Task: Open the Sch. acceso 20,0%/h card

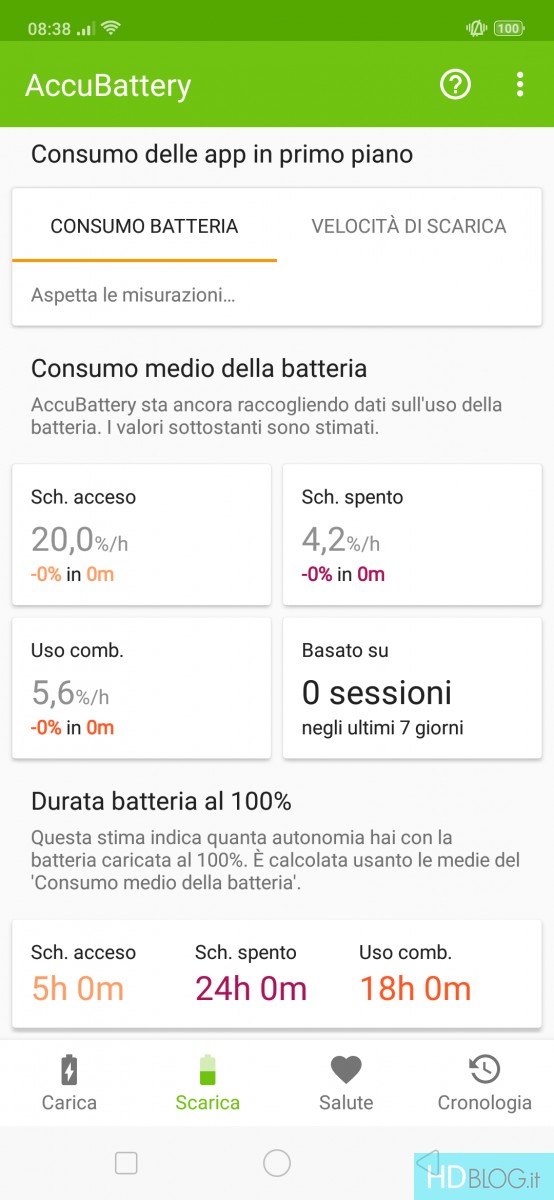Action: pyautogui.click(x=141, y=534)
